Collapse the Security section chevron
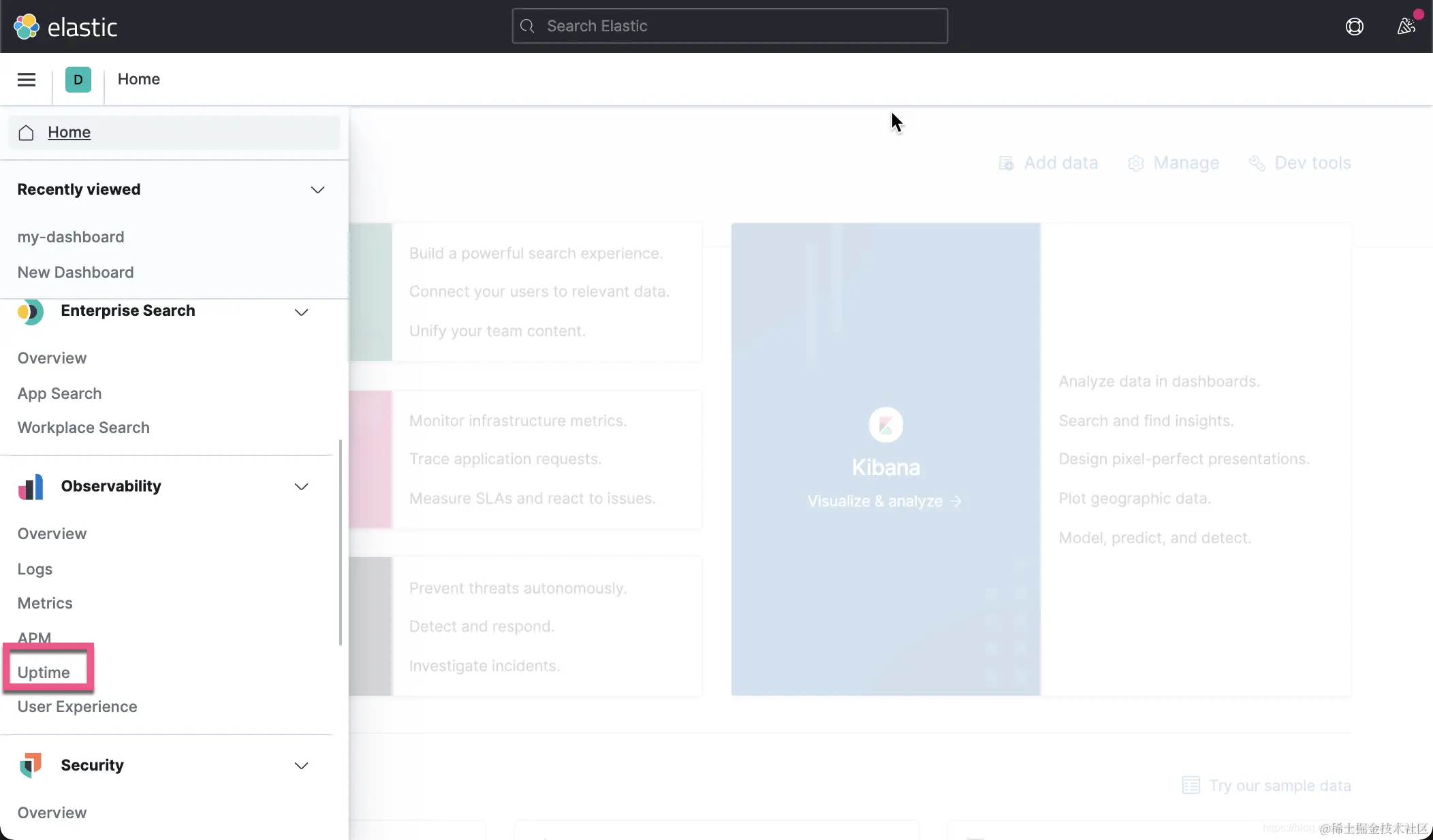This screenshot has width=1433, height=840. pos(301,766)
